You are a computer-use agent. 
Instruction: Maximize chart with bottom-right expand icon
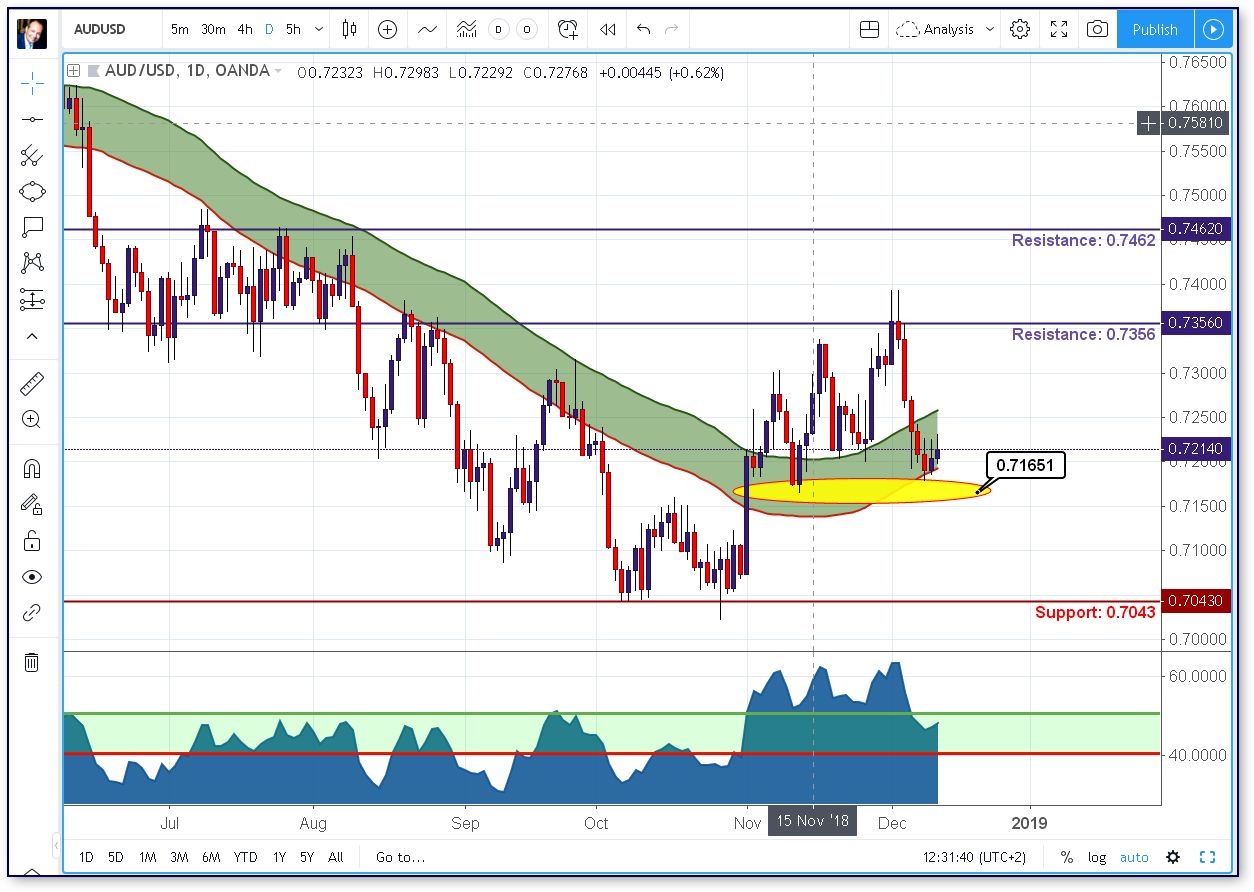(x=1207, y=857)
